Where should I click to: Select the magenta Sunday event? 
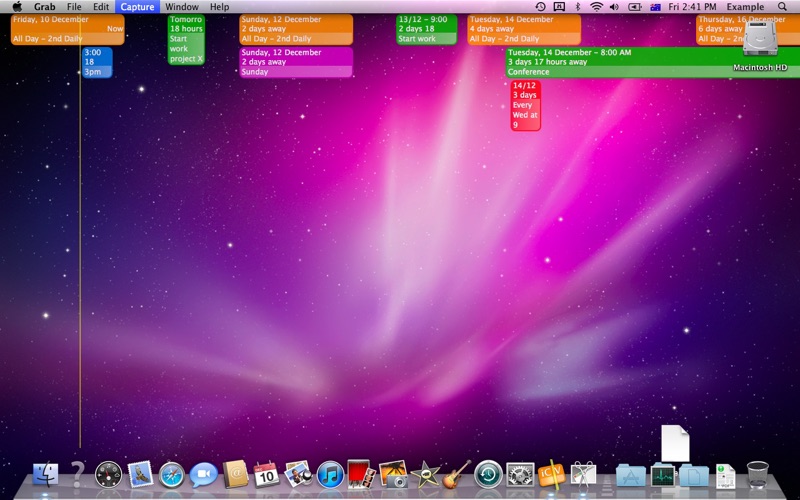click(x=296, y=62)
